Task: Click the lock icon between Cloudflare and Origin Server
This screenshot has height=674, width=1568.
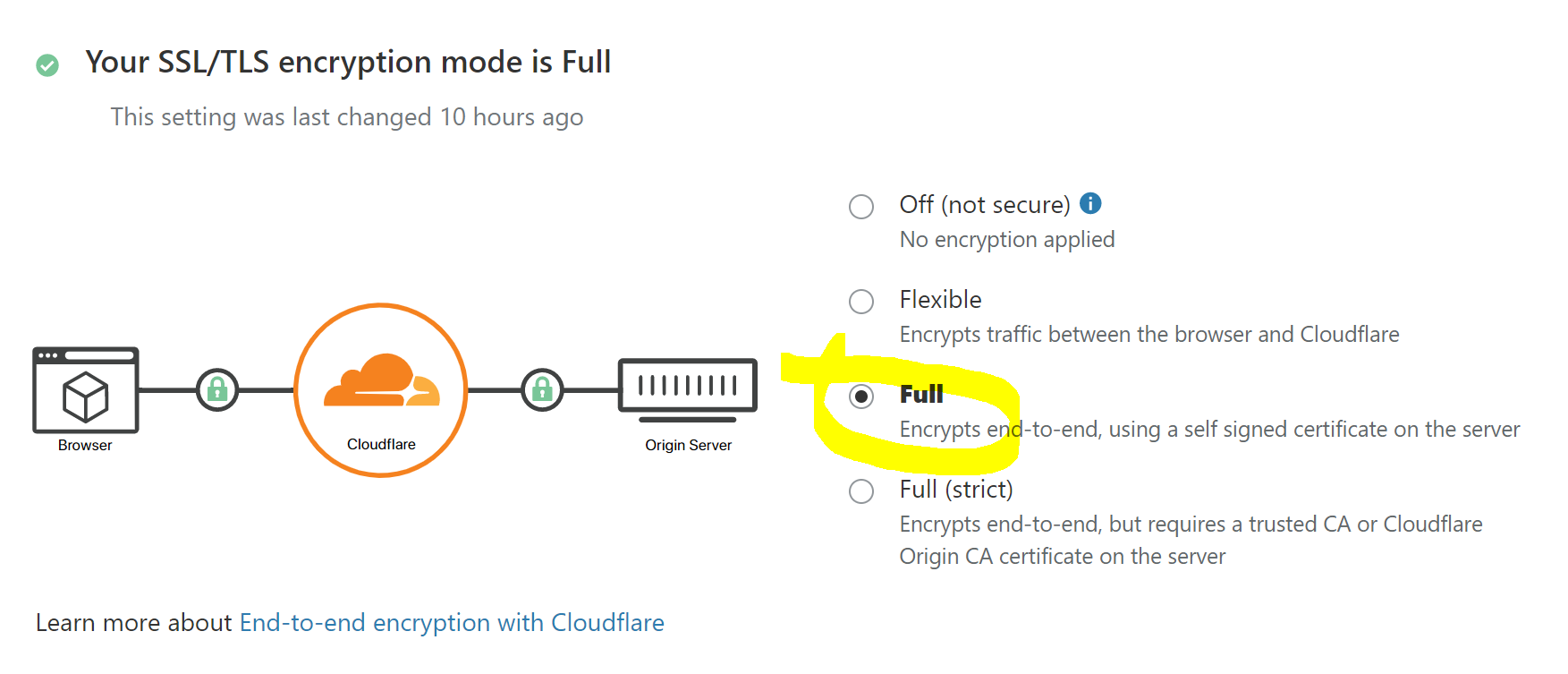Action: (542, 390)
